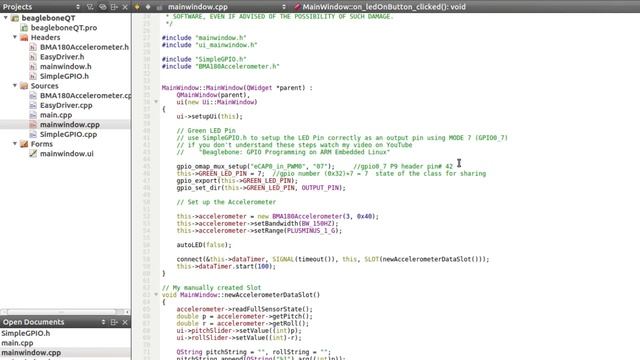This screenshot has width=640, height=360.
Task: Click the setBandwidth(BW_150HZ) line
Action: point(258,223)
